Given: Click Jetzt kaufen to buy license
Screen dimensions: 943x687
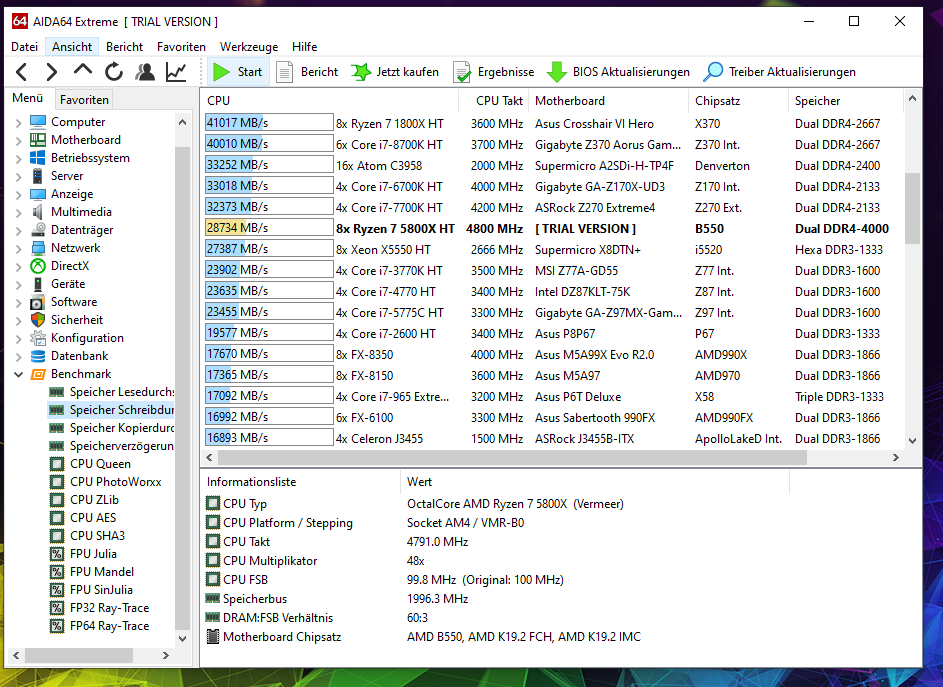Looking at the screenshot, I should point(395,72).
